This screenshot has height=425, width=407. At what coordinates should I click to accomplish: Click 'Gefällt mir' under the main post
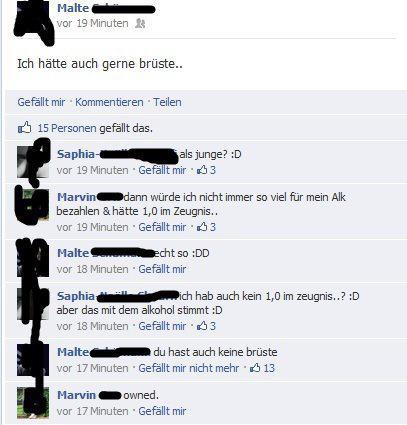pos(41,102)
